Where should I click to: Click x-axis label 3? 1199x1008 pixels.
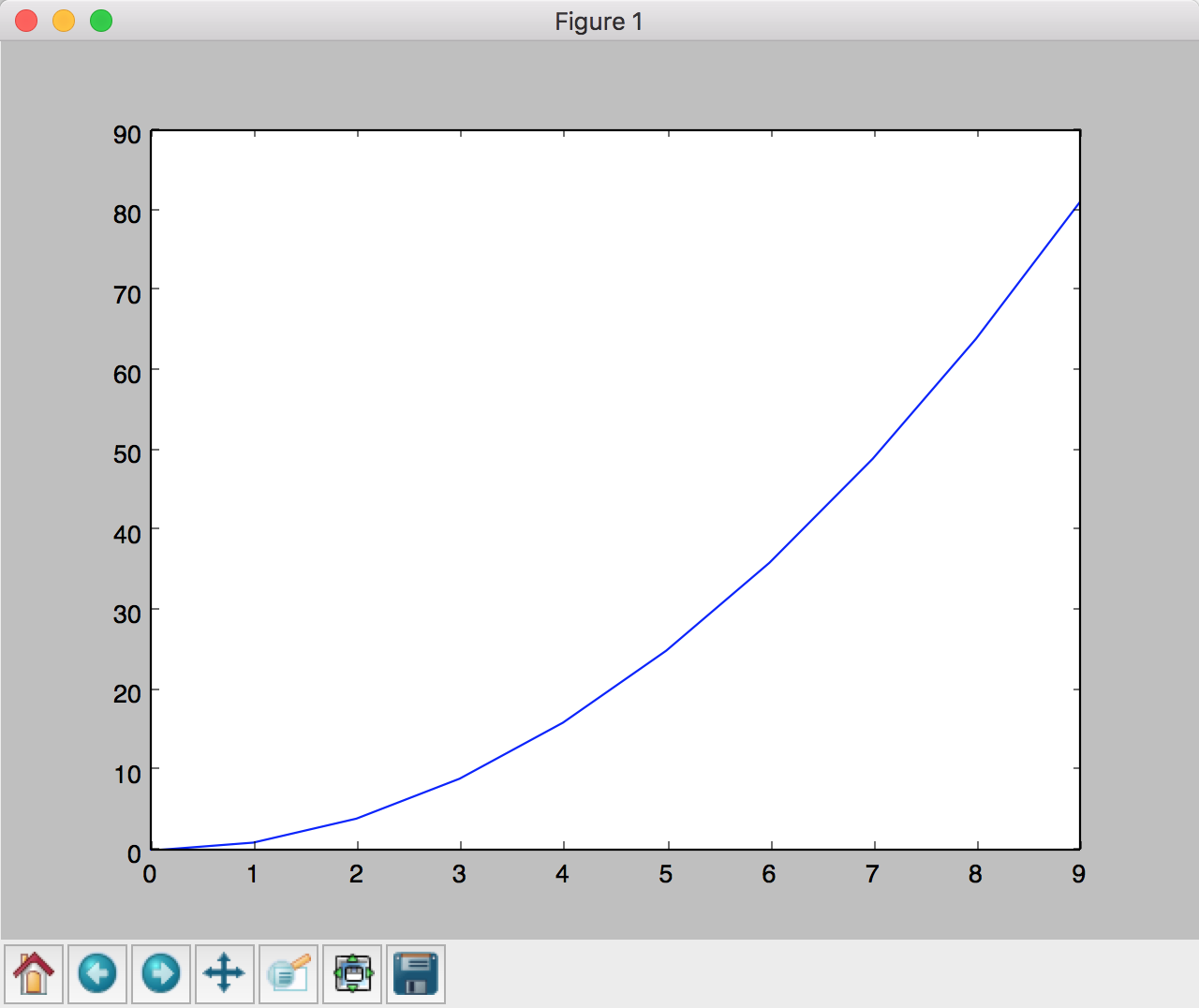459,874
